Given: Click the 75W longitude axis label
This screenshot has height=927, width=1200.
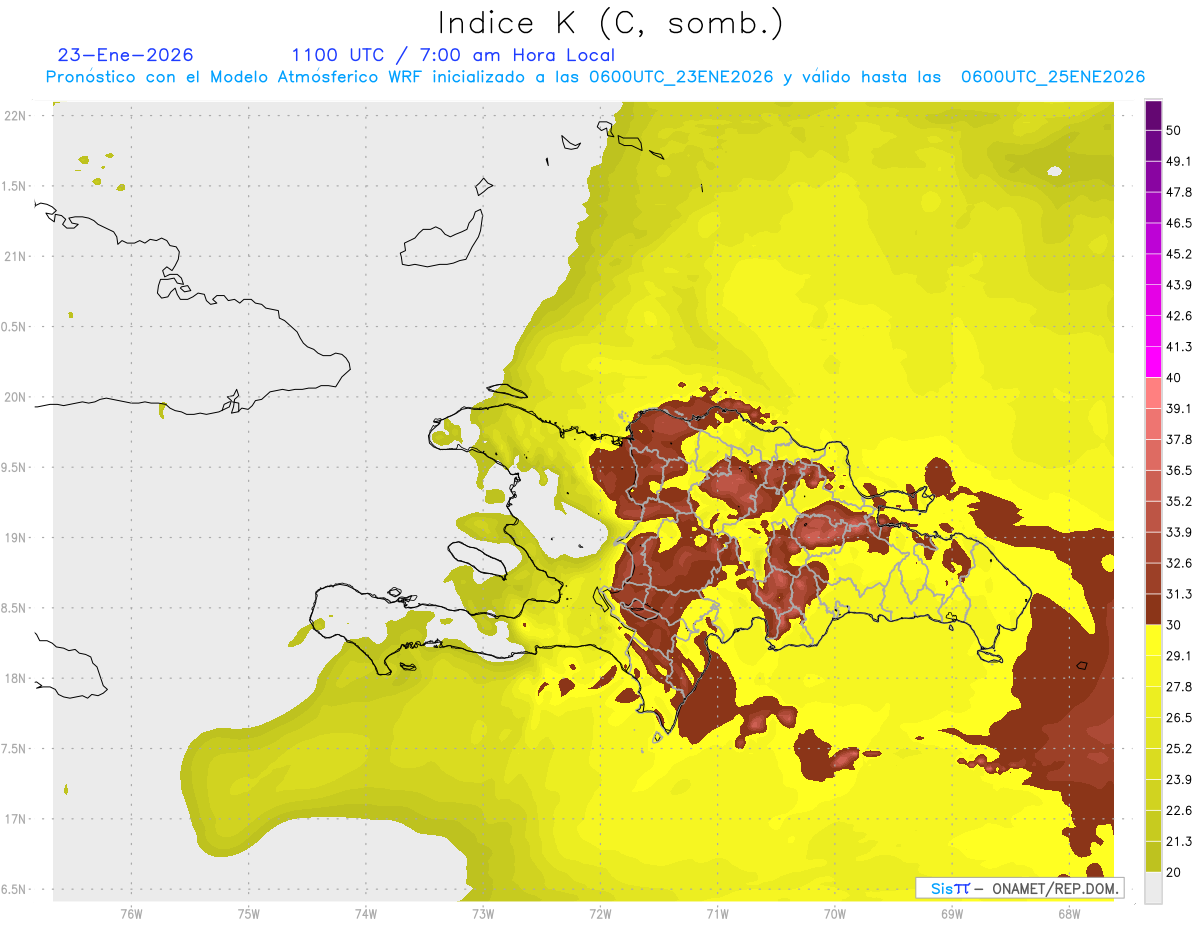Looking at the screenshot, I should [249, 913].
